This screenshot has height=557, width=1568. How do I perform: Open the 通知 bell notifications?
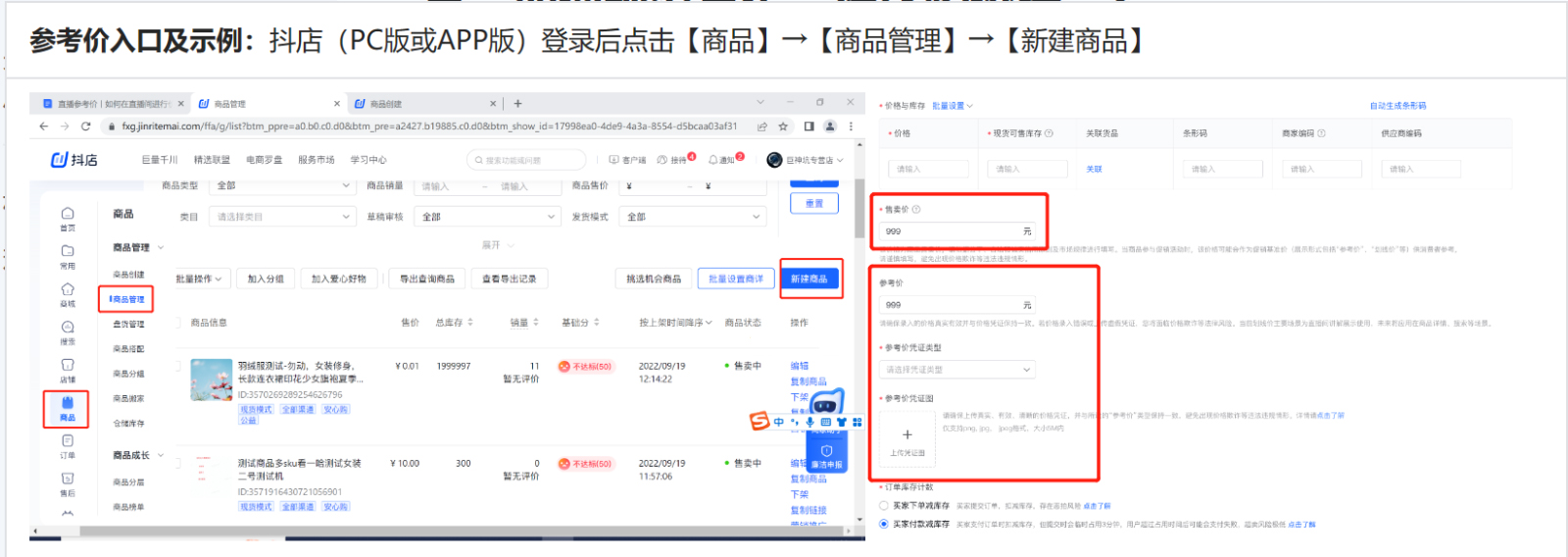click(713, 160)
